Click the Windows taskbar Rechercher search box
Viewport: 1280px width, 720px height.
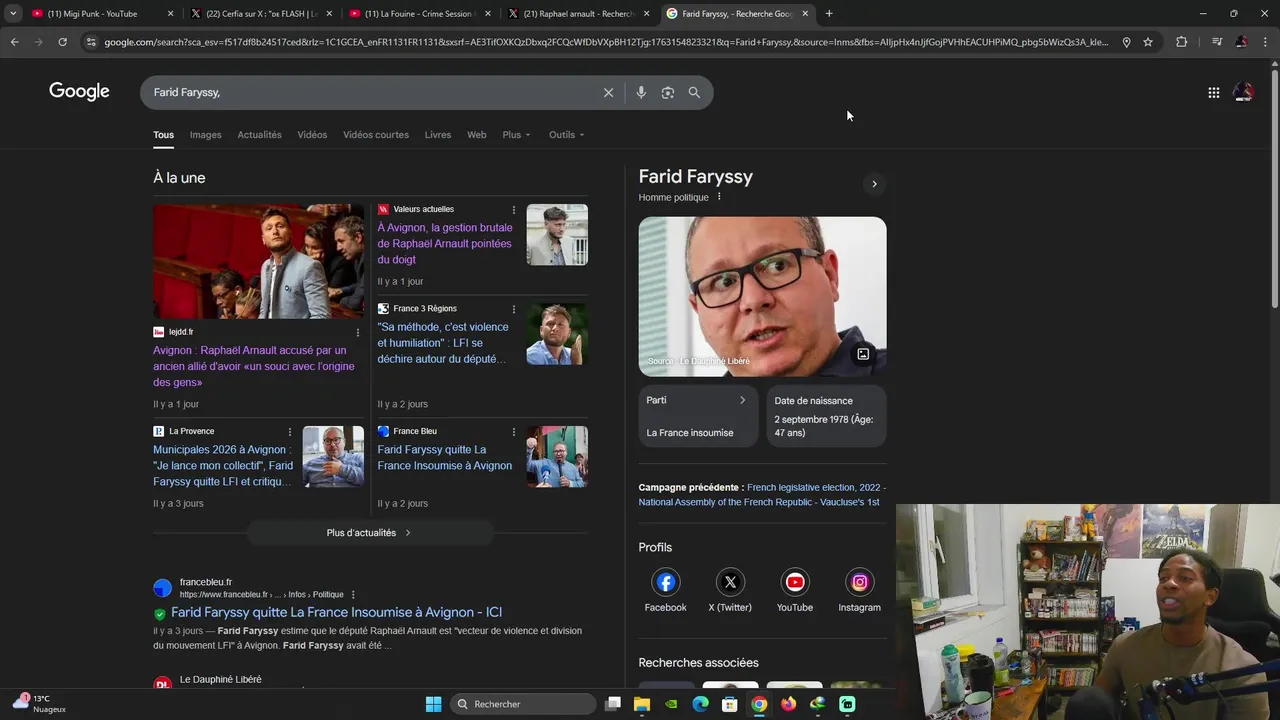pyautogui.click(x=523, y=704)
